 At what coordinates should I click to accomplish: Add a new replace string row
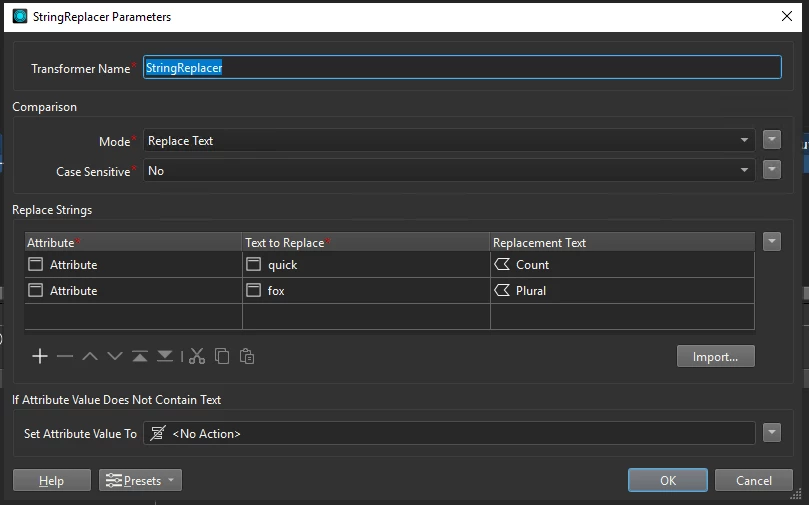pos(40,356)
